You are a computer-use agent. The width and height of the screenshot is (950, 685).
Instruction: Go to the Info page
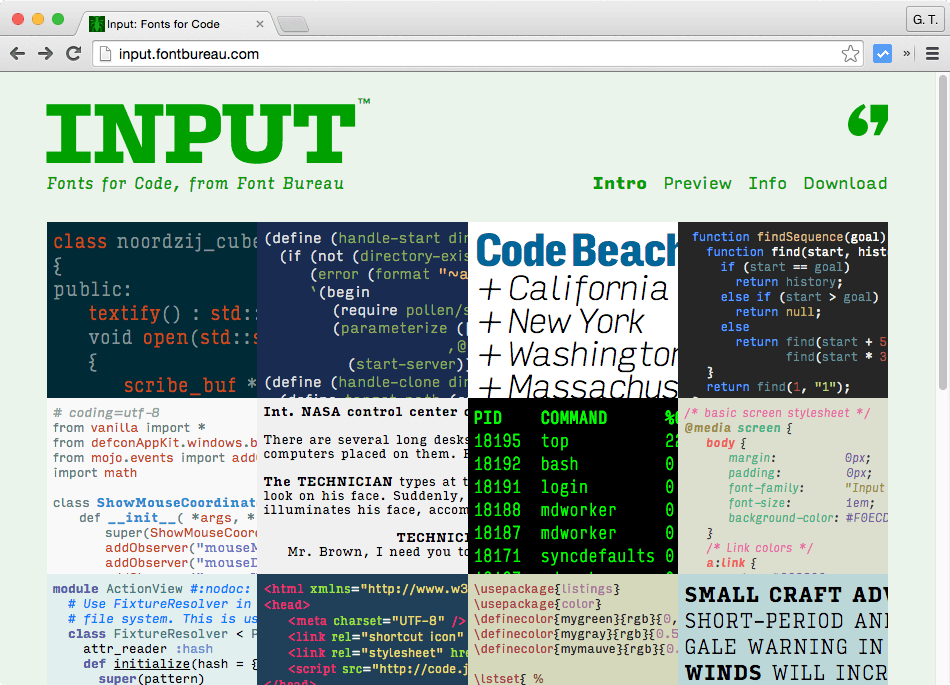[767, 183]
